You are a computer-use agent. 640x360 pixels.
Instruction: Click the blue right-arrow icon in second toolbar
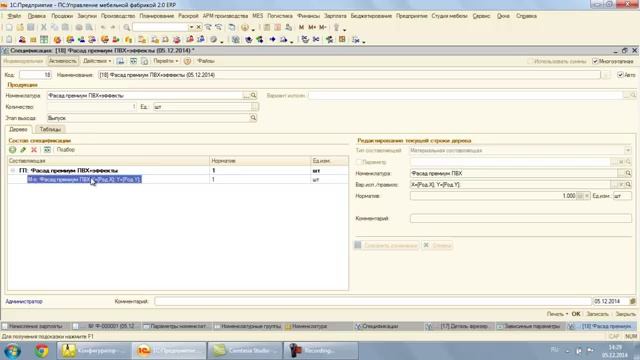272,40
